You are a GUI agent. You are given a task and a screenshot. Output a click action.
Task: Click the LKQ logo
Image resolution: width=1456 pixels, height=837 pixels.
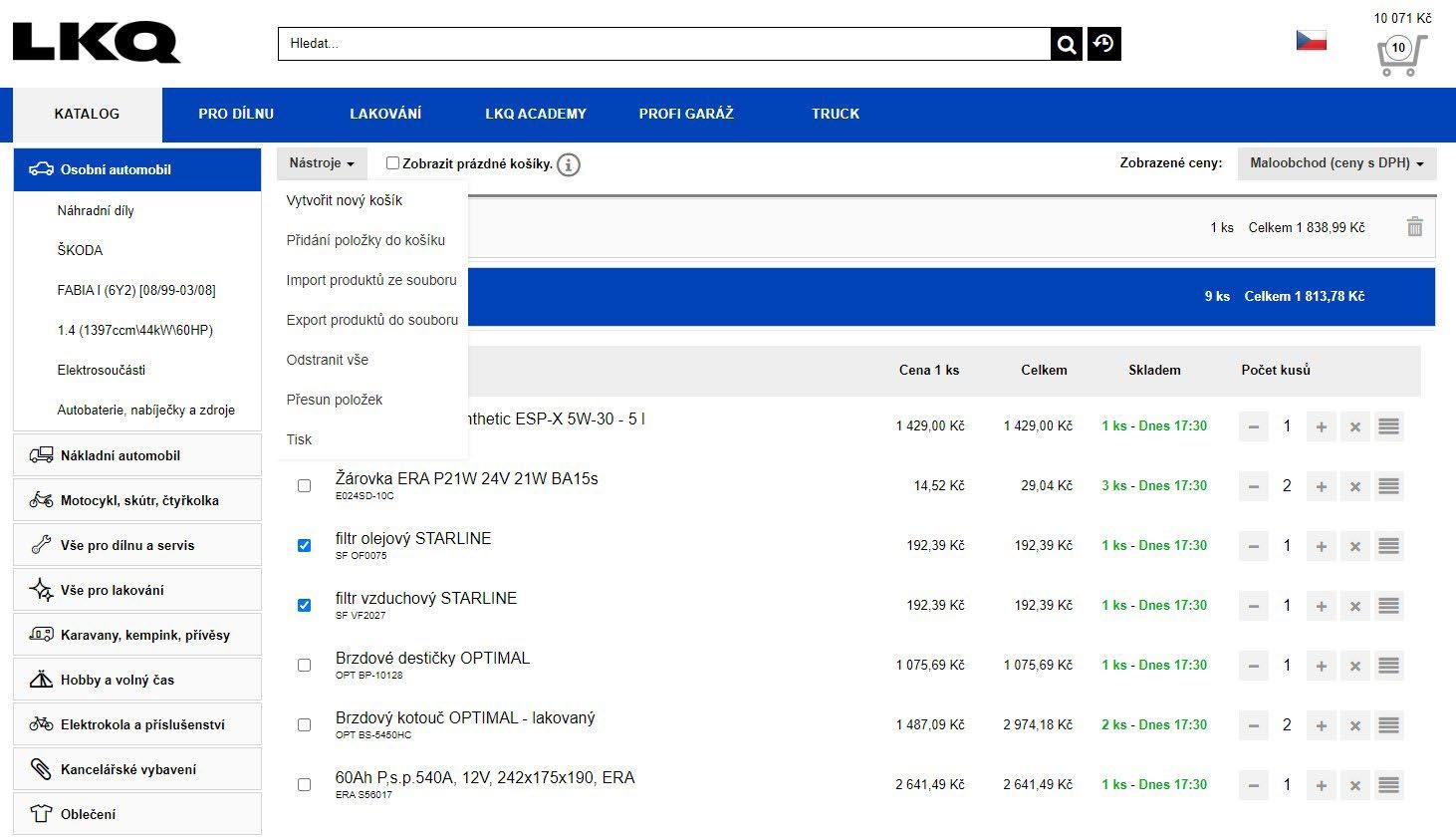(x=96, y=43)
